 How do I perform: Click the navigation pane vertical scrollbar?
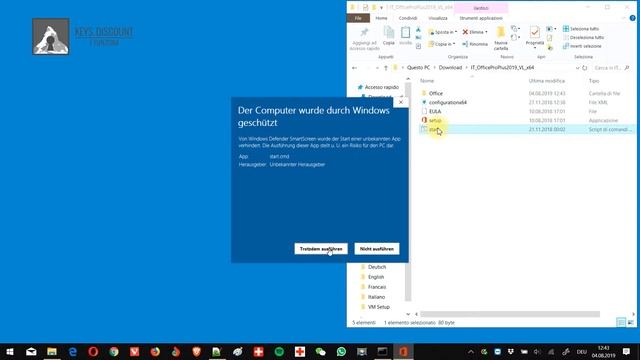coord(408,192)
